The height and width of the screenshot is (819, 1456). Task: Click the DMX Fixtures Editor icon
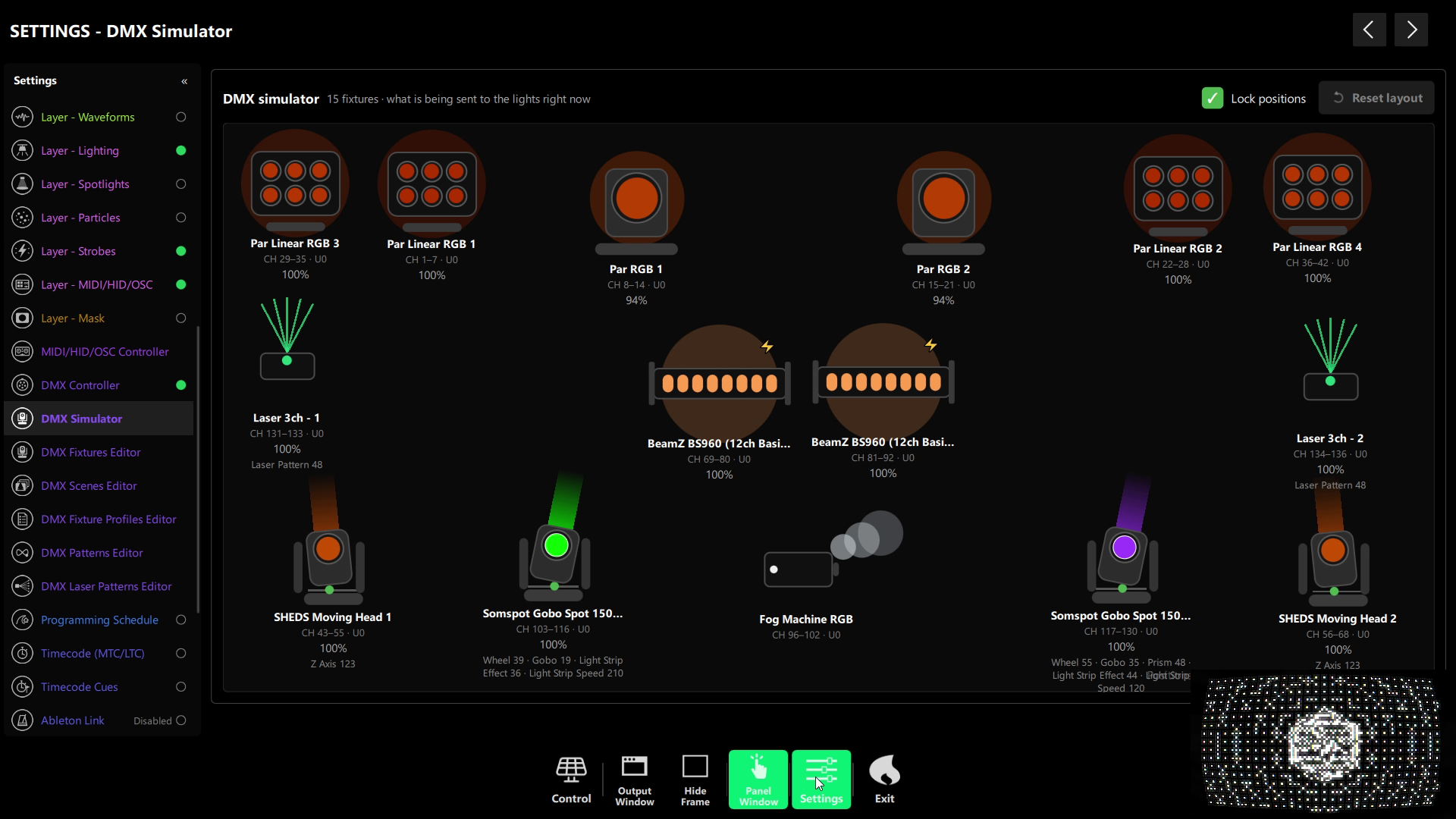pos(23,453)
